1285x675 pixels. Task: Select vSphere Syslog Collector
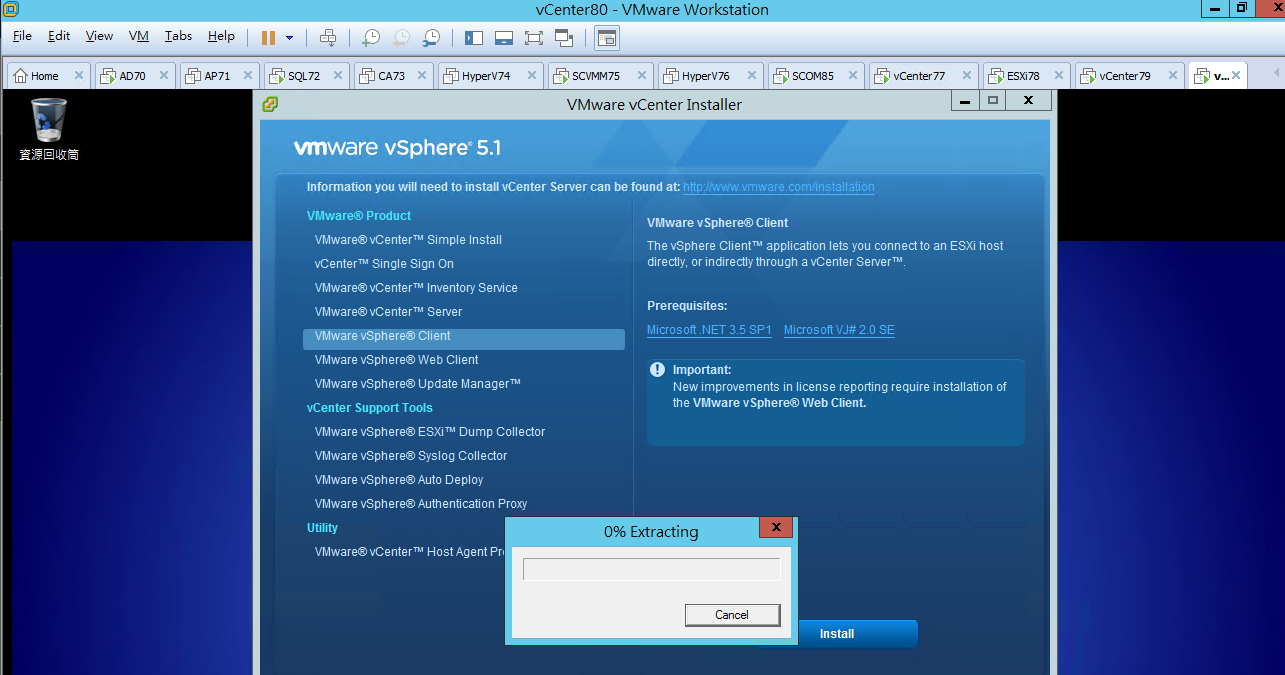coord(411,456)
